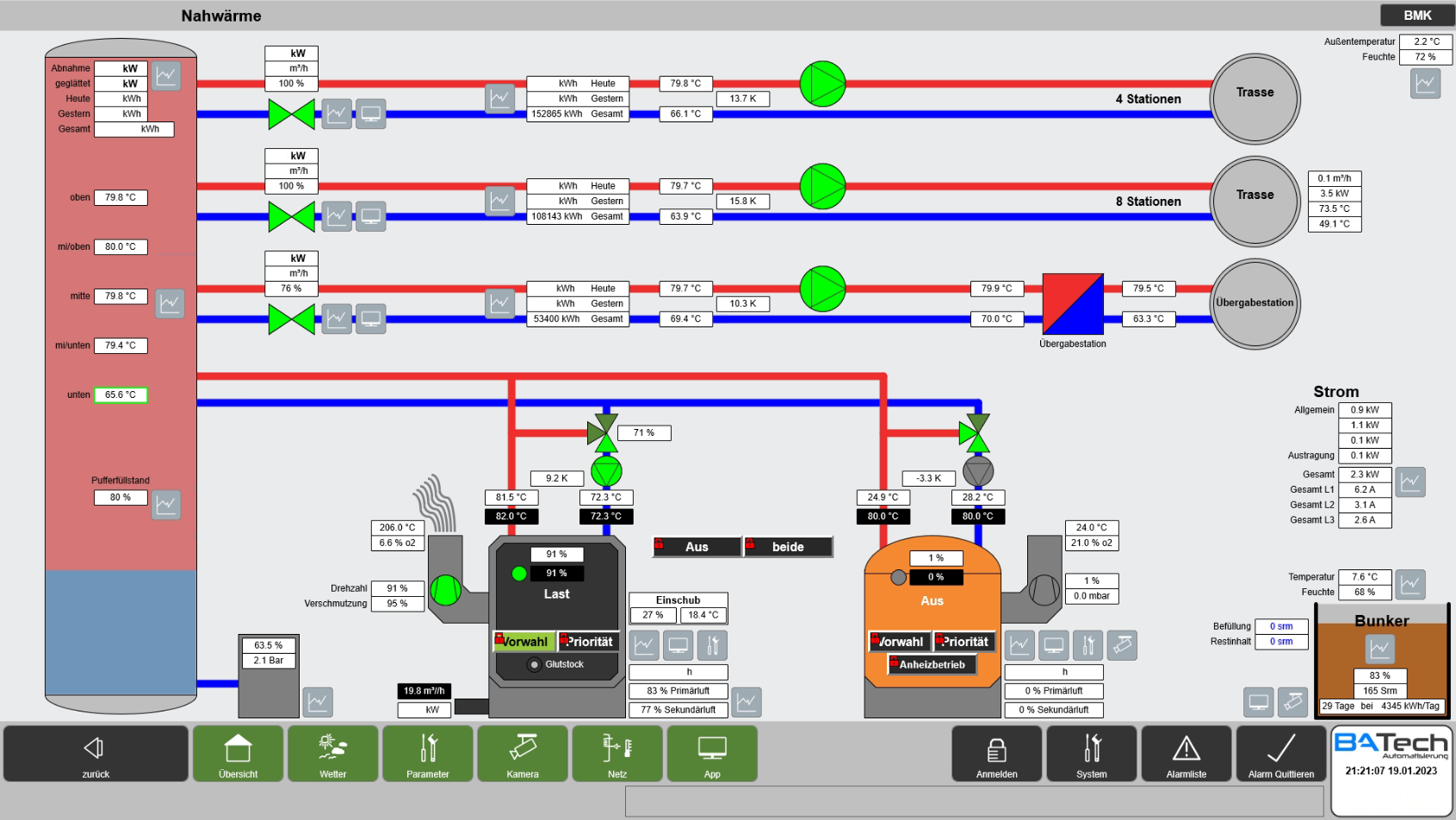Open monitor view for Übergabestation valve

point(371,319)
